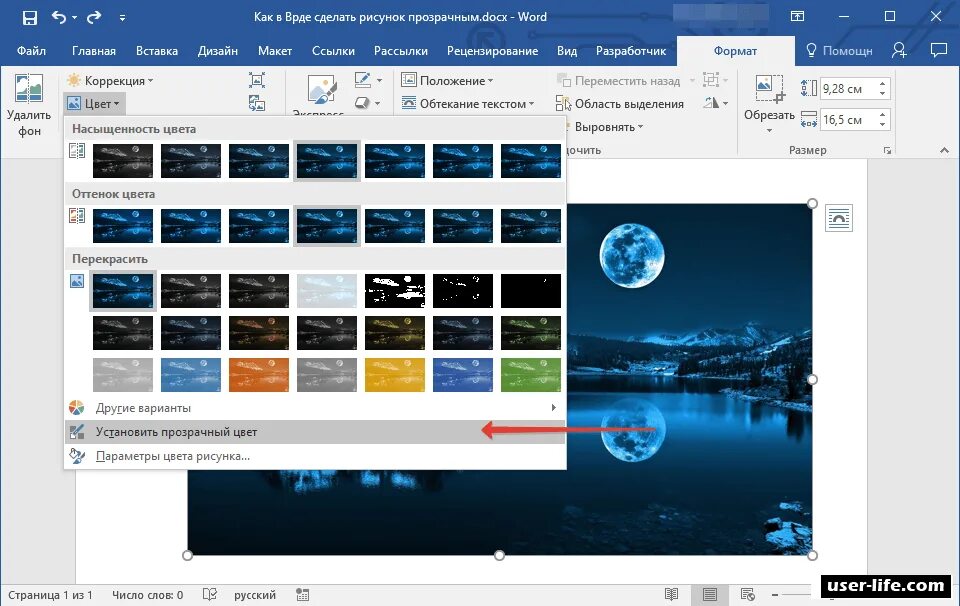Expand the Положение dropdown
Image resolution: width=960 pixels, height=606 pixels.
(x=447, y=80)
